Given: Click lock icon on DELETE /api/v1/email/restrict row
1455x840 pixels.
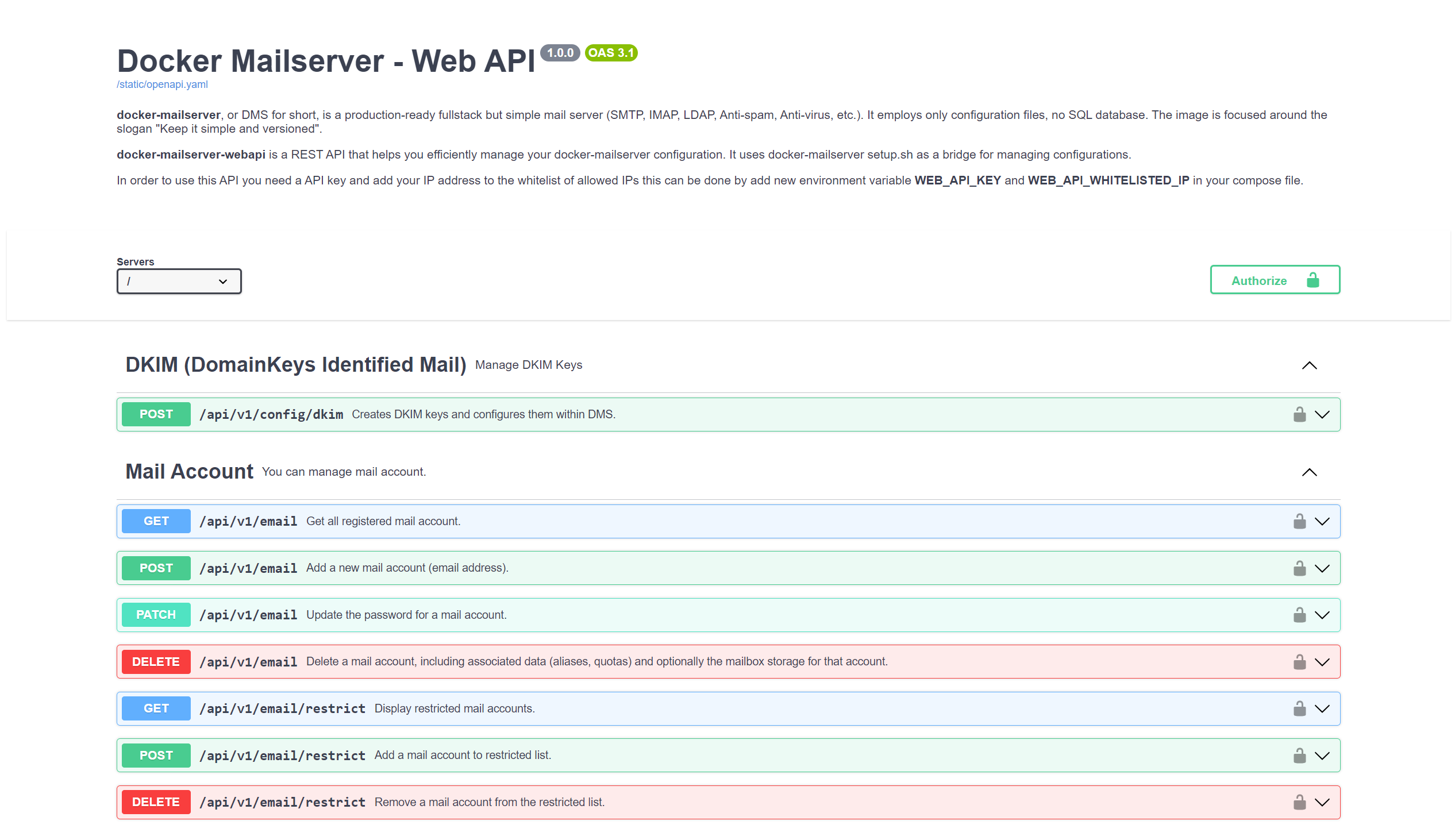Looking at the screenshot, I should pyautogui.click(x=1299, y=802).
